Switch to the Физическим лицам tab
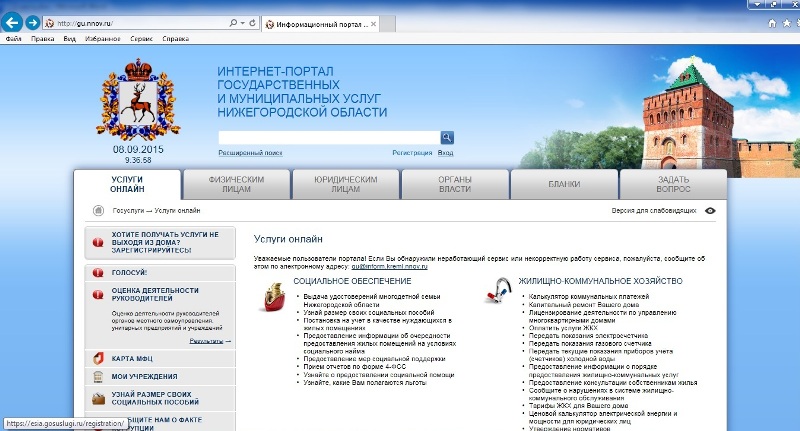Image resolution: width=800 pixels, height=431 pixels. tap(236, 184)
